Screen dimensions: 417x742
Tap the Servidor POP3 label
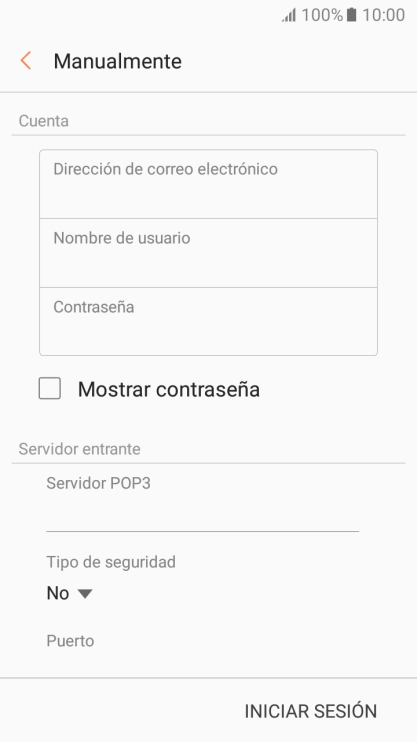tap(98, 483)
